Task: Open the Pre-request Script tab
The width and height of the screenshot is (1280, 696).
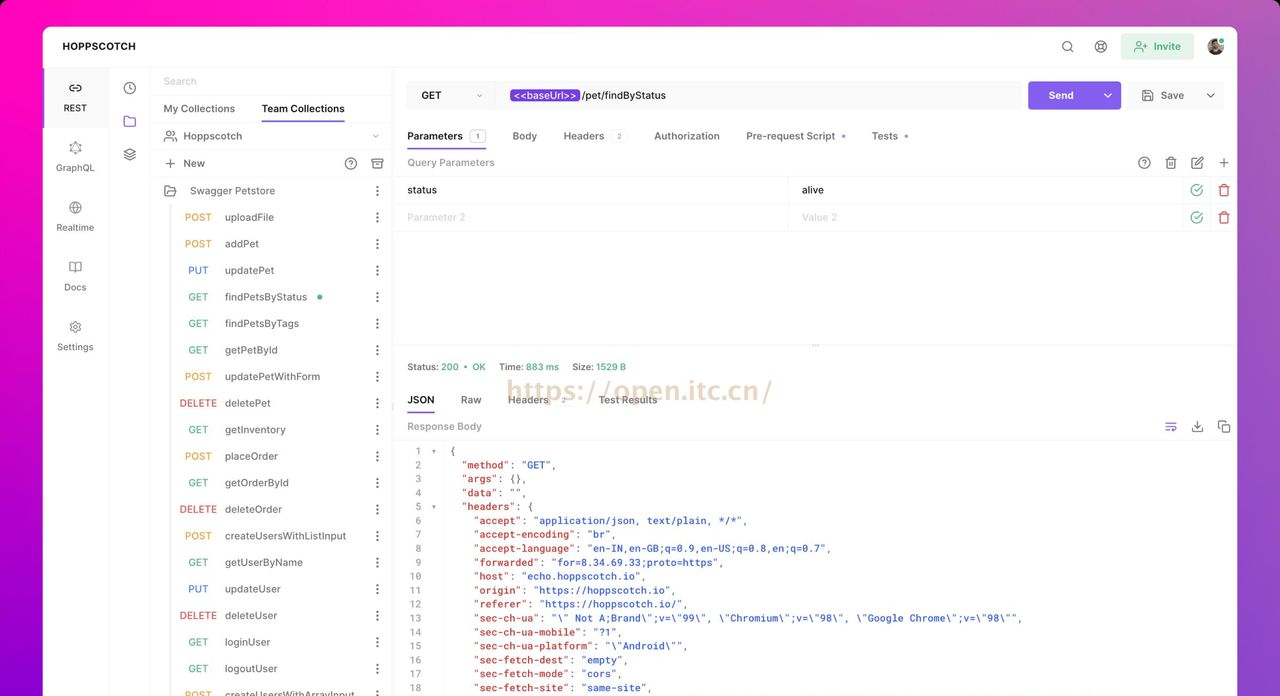Action: coord(796,136)
